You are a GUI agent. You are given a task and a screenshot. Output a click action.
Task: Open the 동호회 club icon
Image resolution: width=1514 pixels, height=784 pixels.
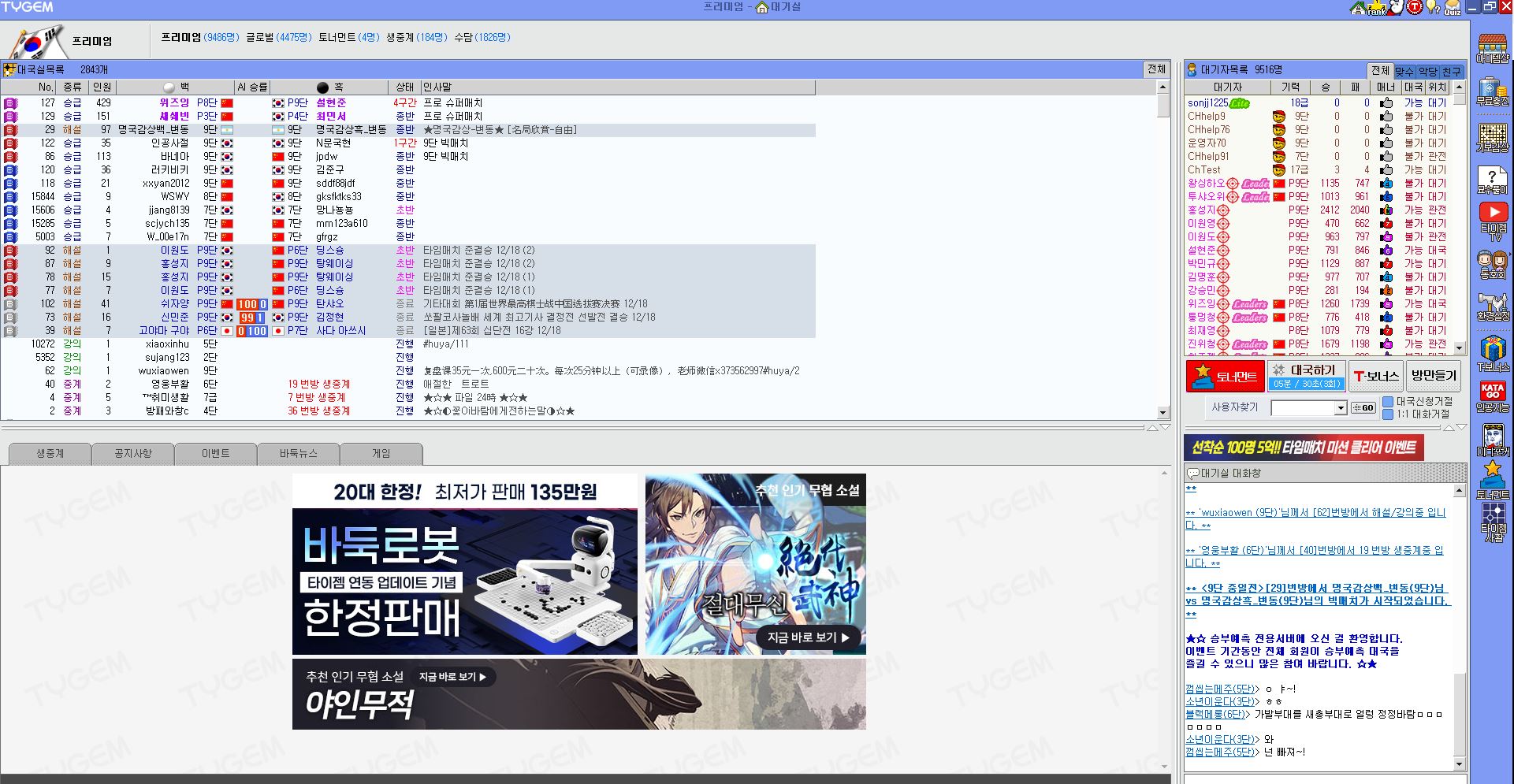click(1493, 265)
